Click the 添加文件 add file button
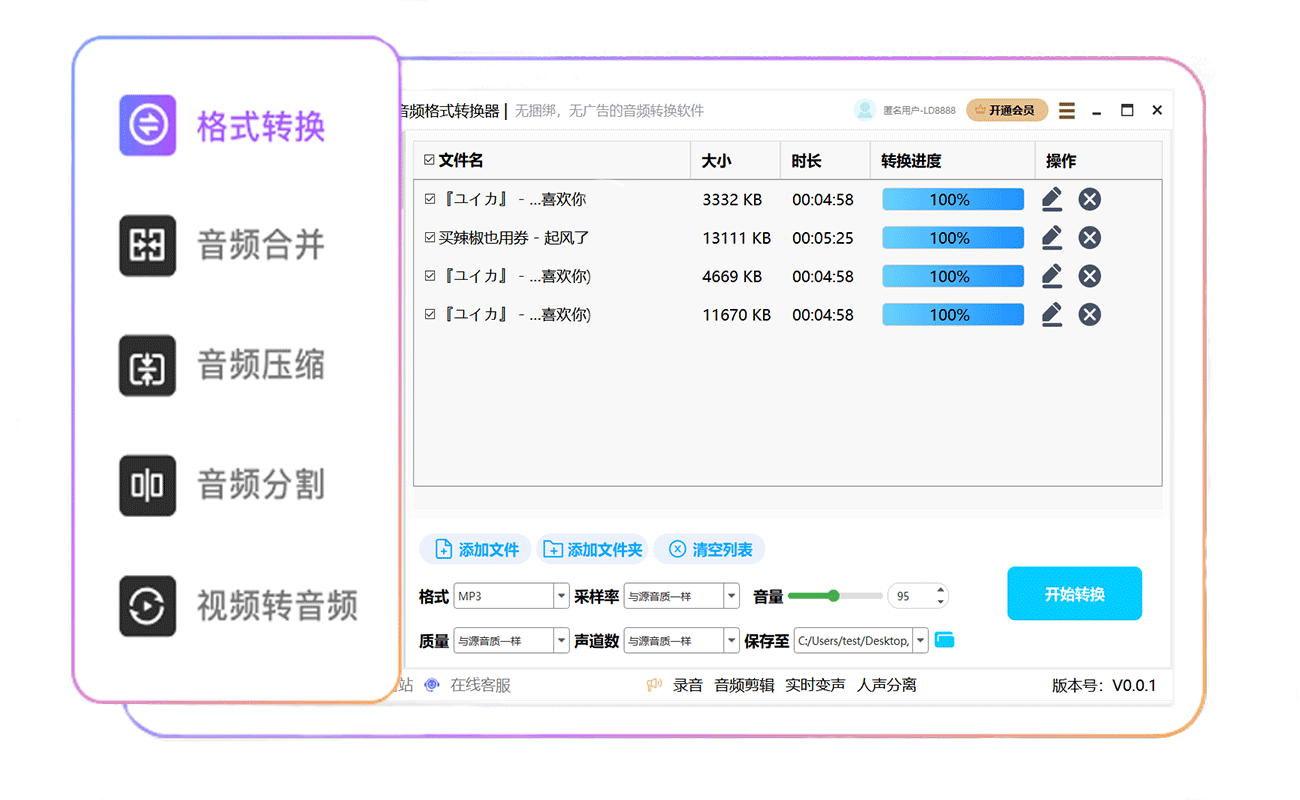Viewport: 1300px width, 800px height. [x=477, y=549]
